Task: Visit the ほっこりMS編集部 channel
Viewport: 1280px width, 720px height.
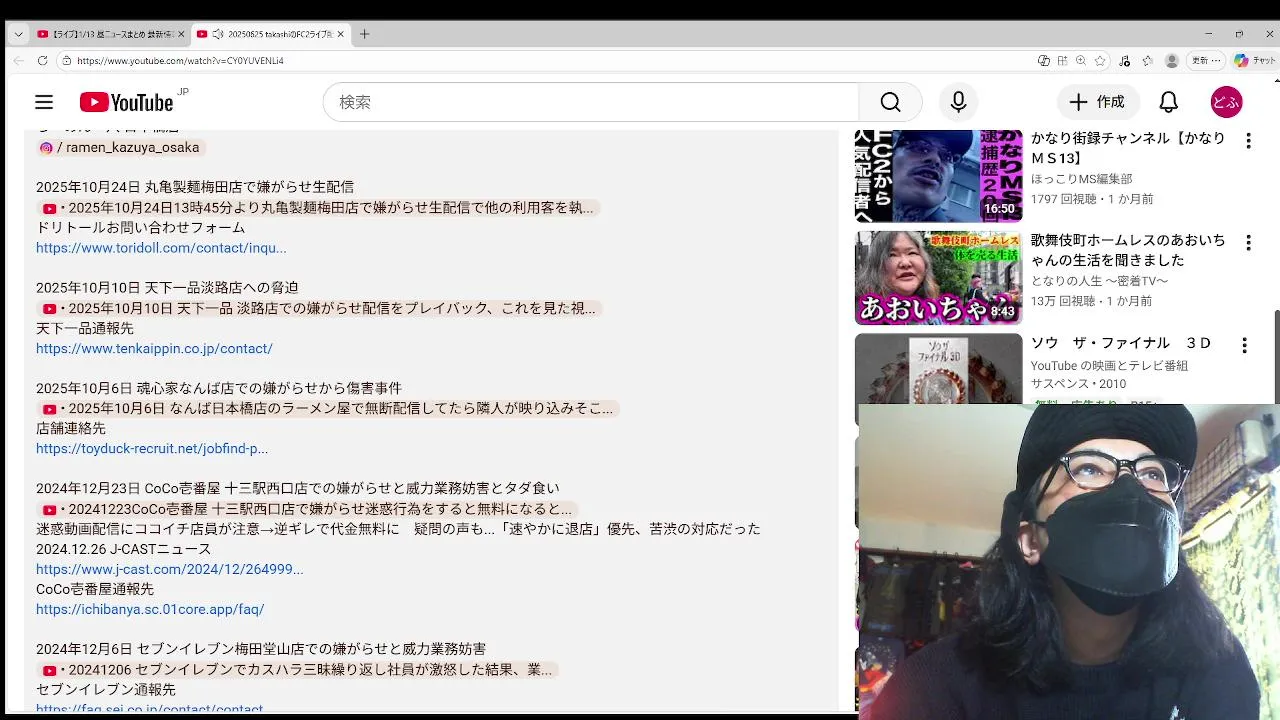Action: (x=1082, y=179)
